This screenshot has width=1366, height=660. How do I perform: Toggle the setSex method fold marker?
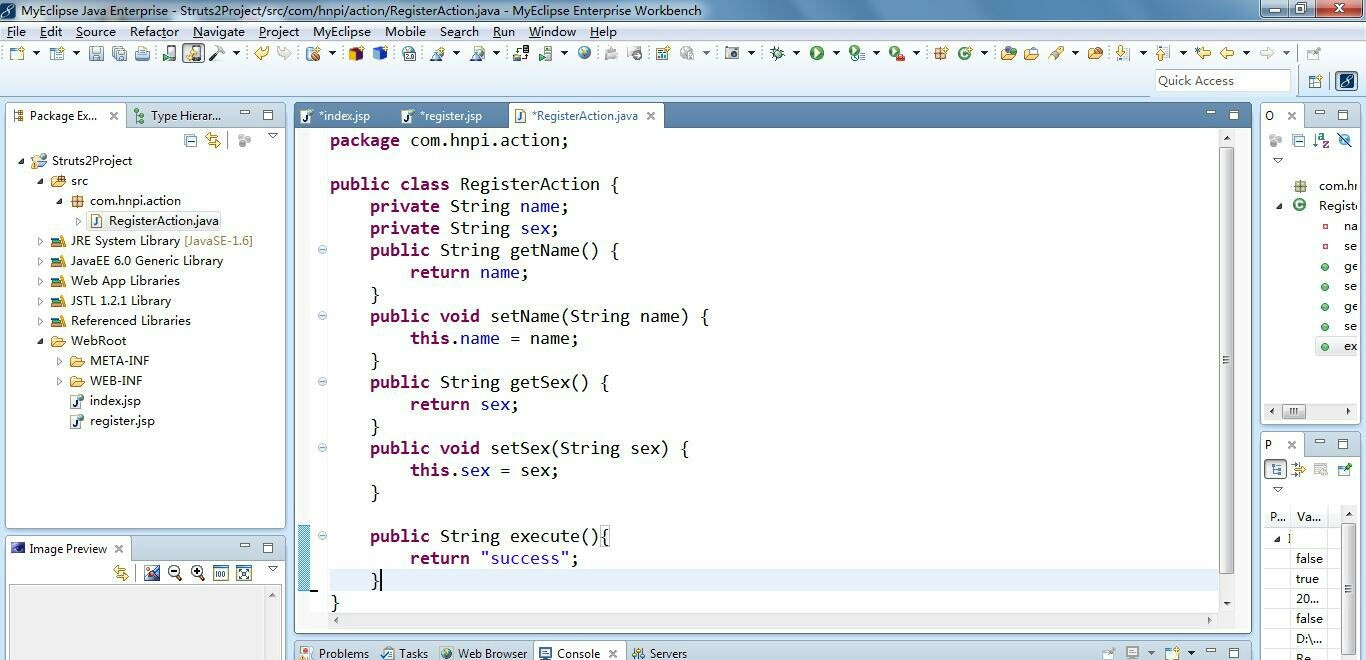pos(322,448)
